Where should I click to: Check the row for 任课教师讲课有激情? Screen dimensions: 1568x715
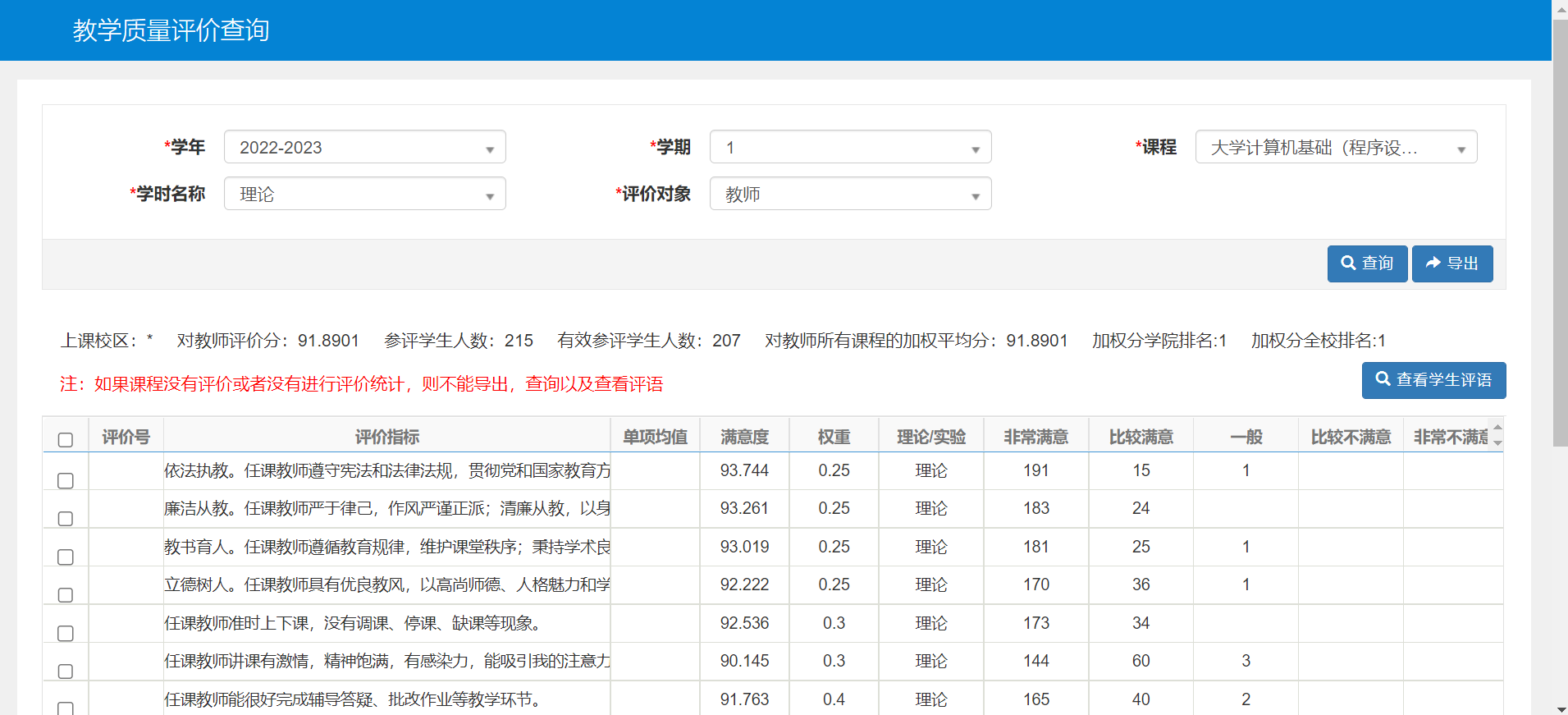(66, 671)
